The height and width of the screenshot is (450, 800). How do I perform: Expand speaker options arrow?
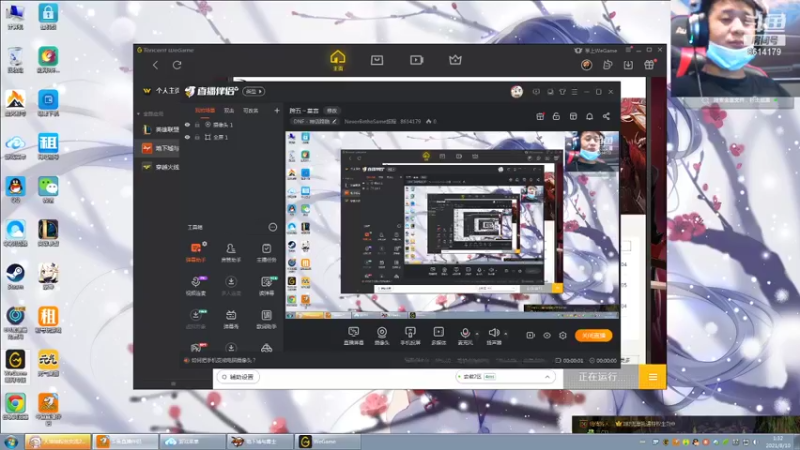[x=506, y=334]
